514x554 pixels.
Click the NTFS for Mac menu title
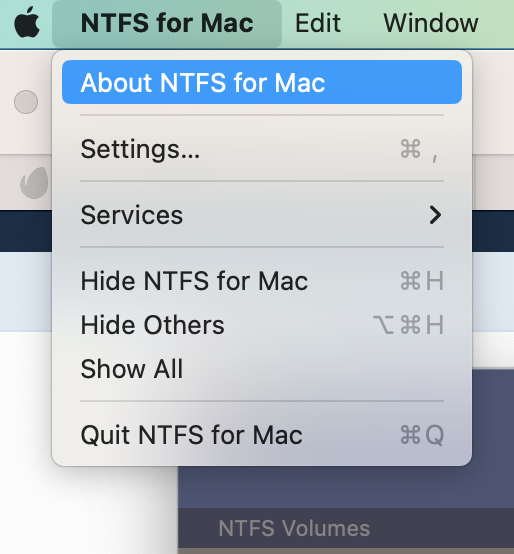pos(167,24)
